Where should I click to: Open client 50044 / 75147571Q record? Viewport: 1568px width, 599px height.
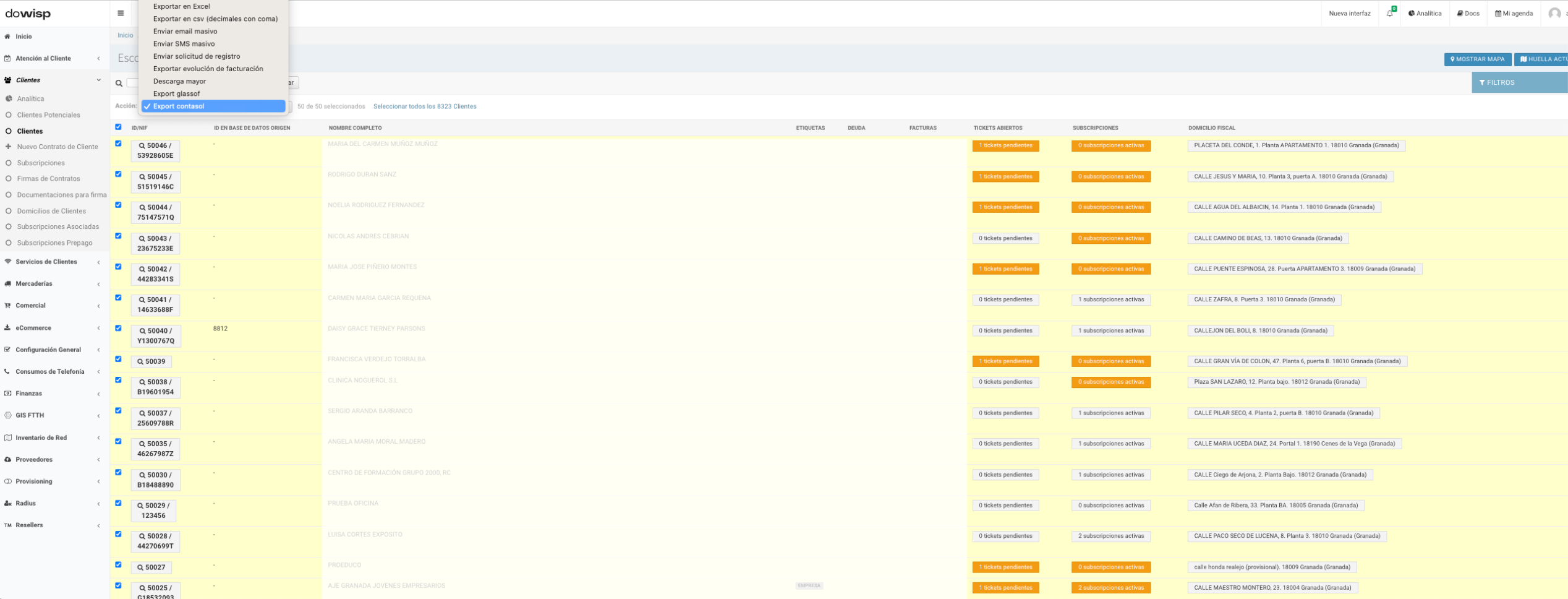[x=155, y=212]
